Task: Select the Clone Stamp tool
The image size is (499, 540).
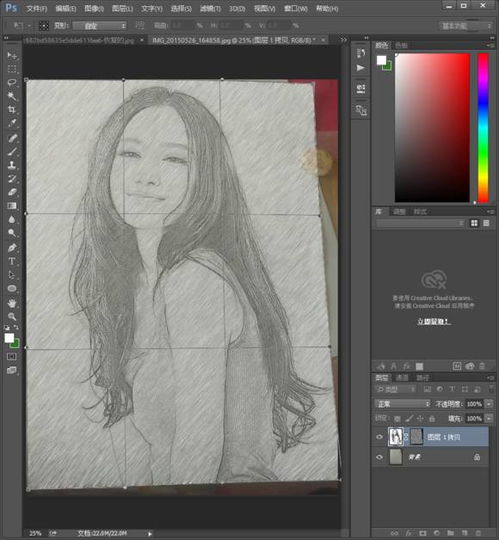Action: 12,165
